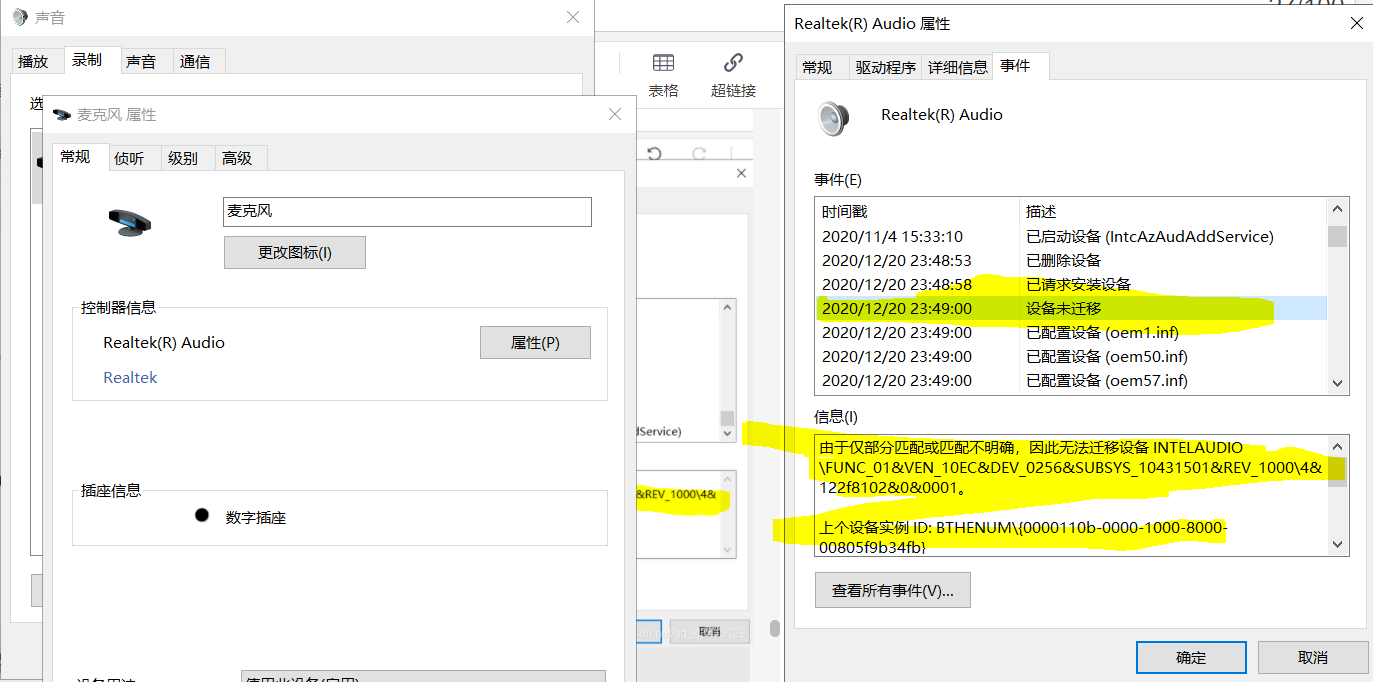Viewport: 1373px width, 682px height.
Task: Switch to the 详细信息 tab
Action: [956, 66]
